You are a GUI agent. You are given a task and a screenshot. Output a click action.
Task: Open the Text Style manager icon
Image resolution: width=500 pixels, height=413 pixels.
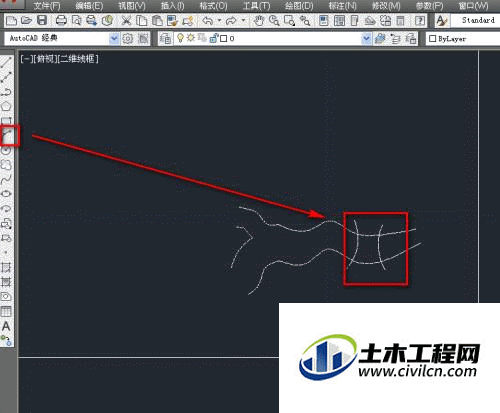point(442,21)
